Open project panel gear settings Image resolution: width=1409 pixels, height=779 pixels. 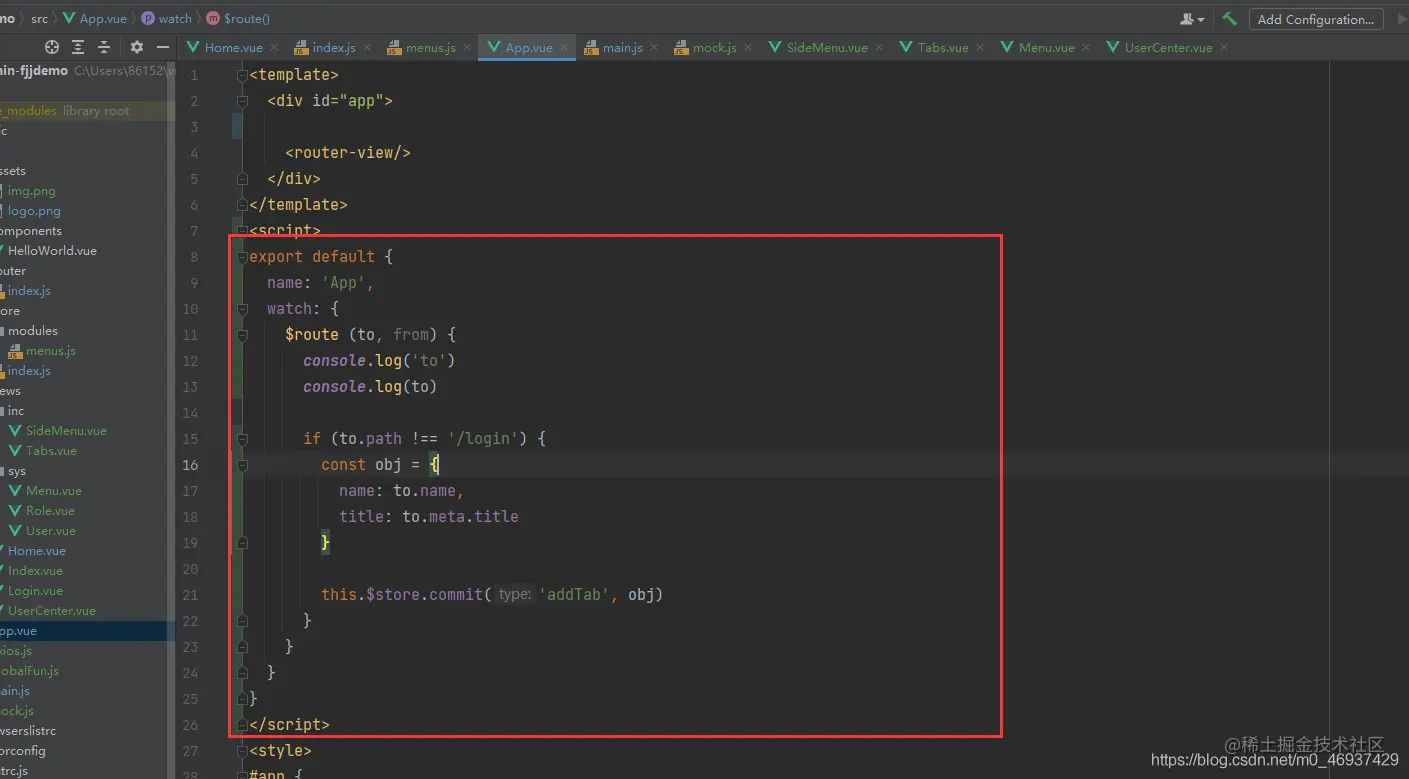point(137,47)
